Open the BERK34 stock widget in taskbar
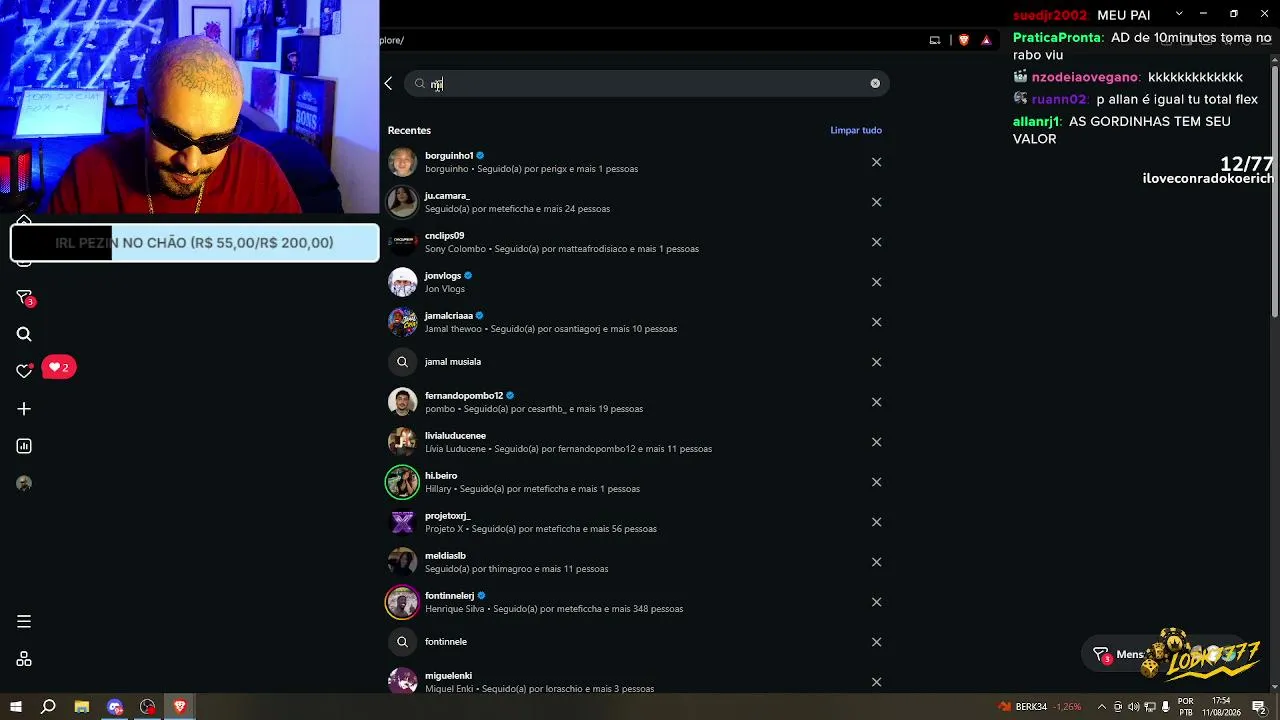The width and height of the screenshot is (1280, 720). pyautogui.click(x=1040, y=707)
